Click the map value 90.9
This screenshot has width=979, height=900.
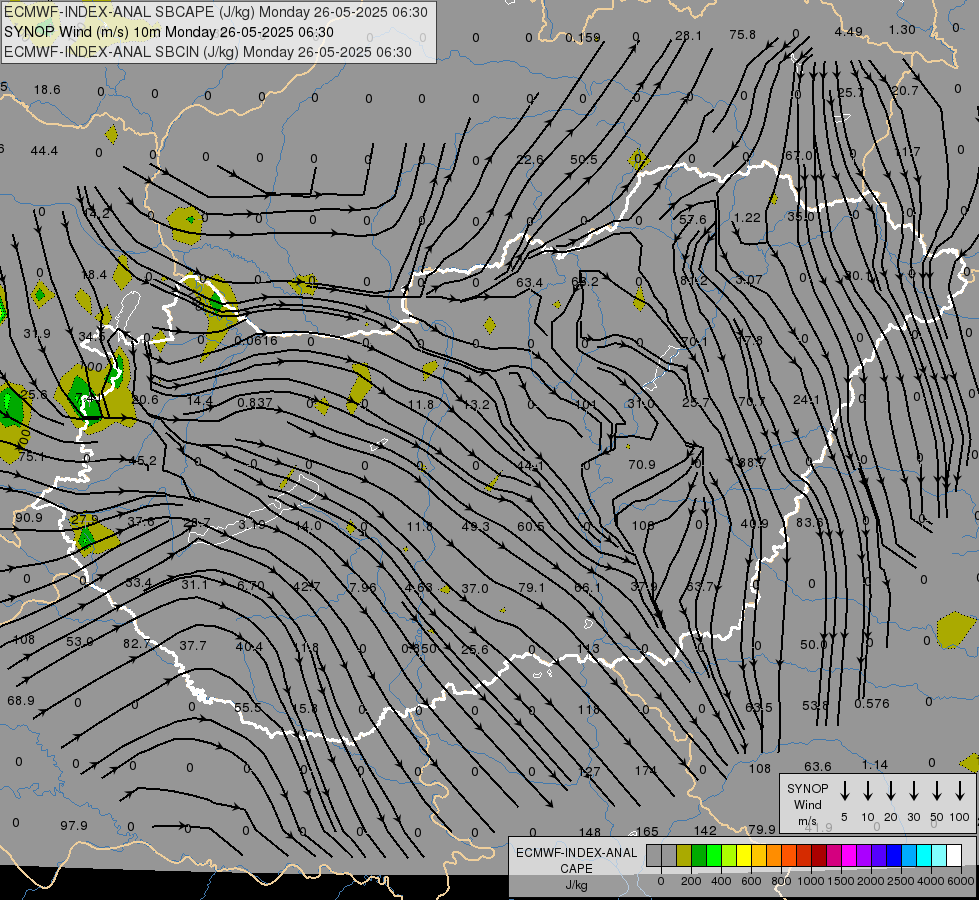point(29,517)
